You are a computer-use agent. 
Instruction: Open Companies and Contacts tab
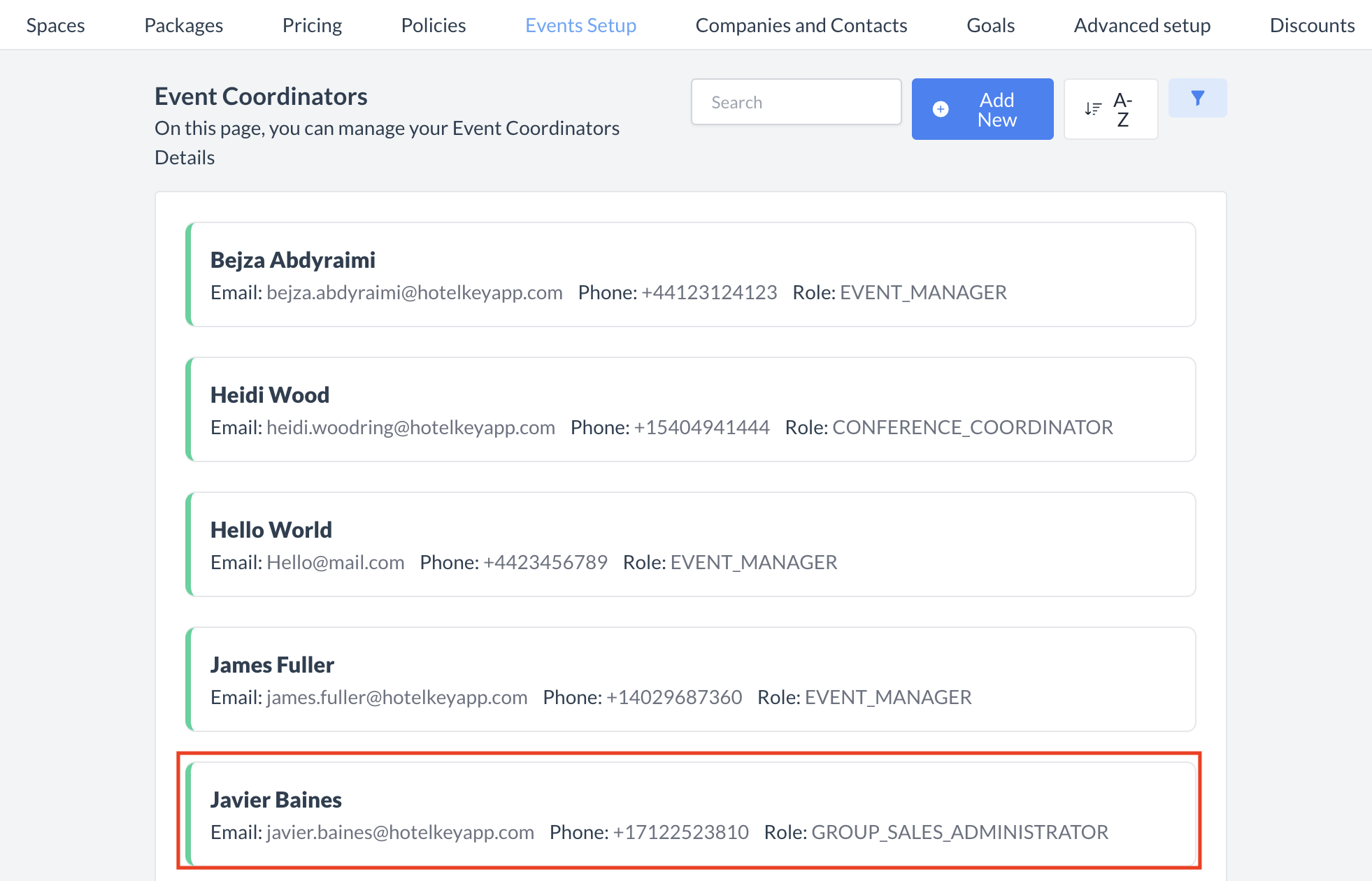point(801,24)
